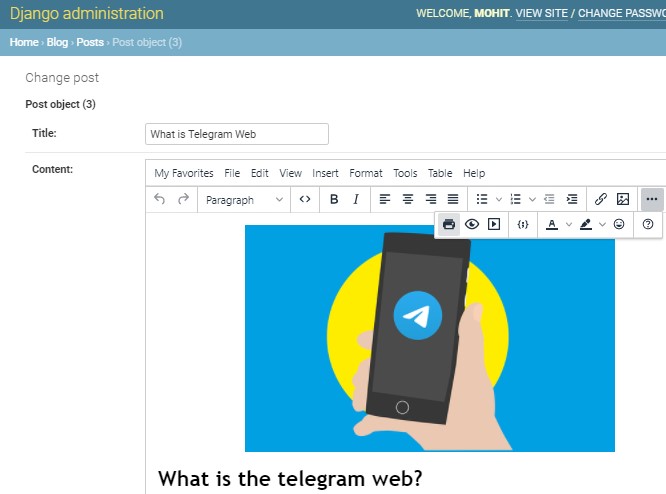Toggle numbered list
Image resolution: width=666 pixels, height=494 pixels.
(x=516, y=199)
